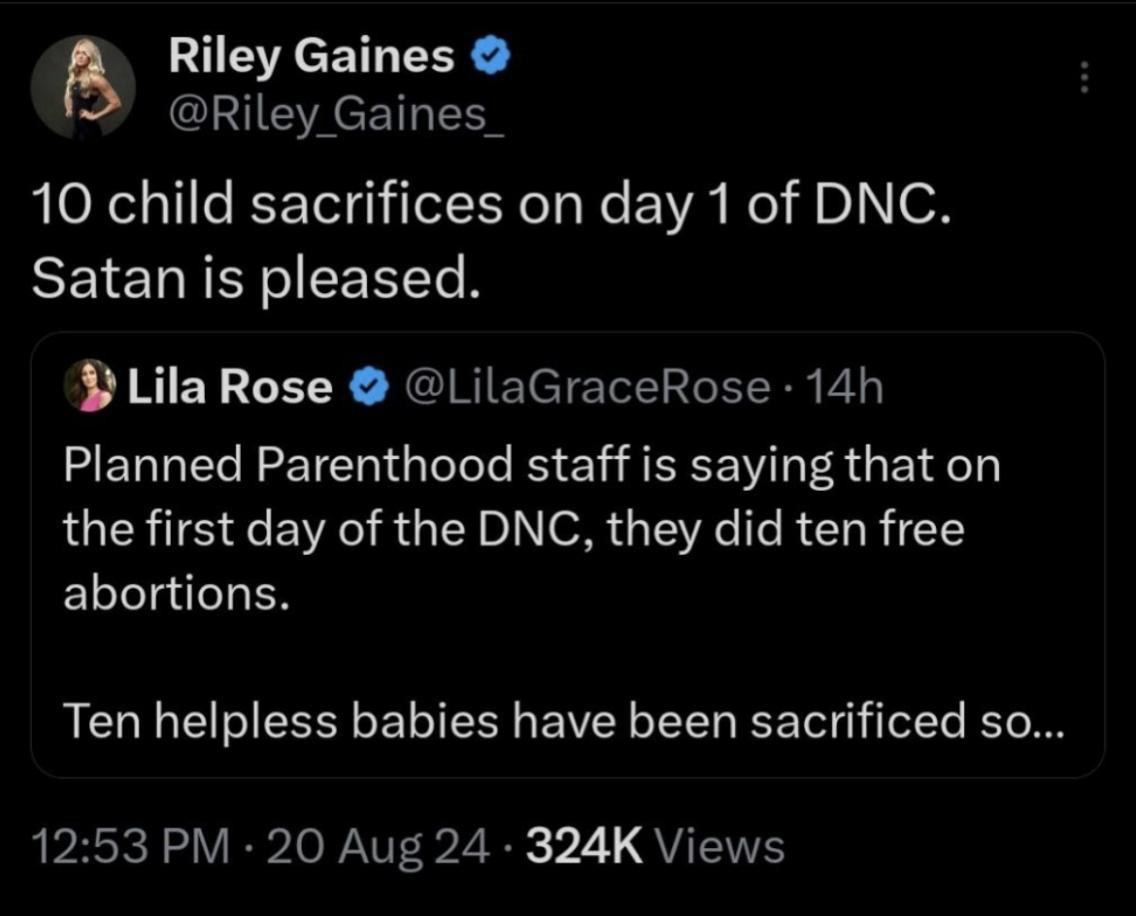Click the 20 Aug 24 date
1136x916 pixels.
click(x=378, y=847)
